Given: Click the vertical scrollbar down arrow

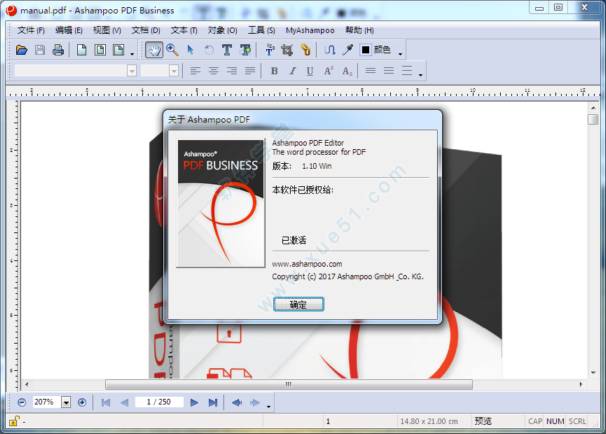Looking at the screenshot, I should [593, 373].
